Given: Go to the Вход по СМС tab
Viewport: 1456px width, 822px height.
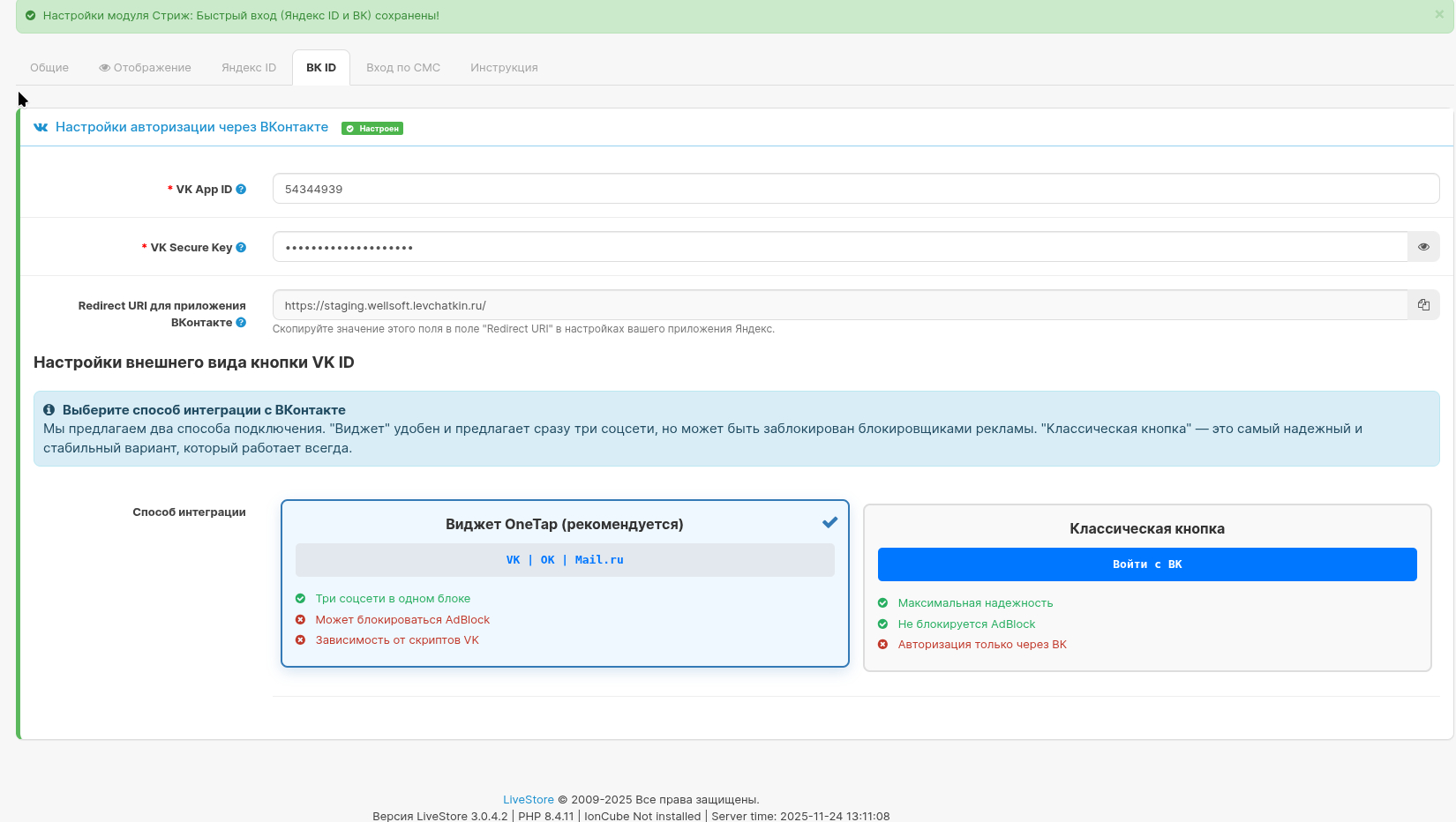Looking at the screenshot, I should tap(403, 68).
